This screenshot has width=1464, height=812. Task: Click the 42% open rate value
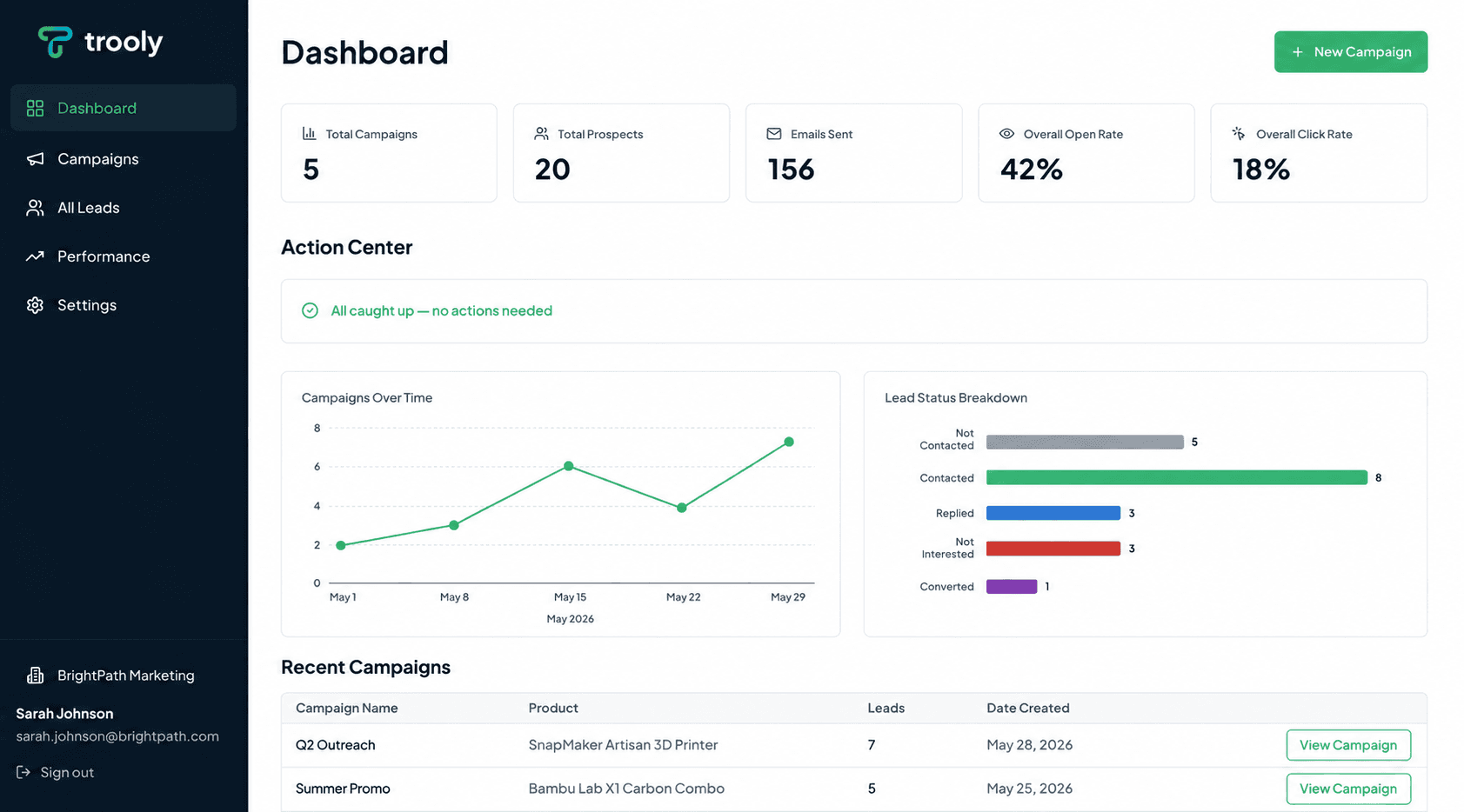coord(1032,169)
